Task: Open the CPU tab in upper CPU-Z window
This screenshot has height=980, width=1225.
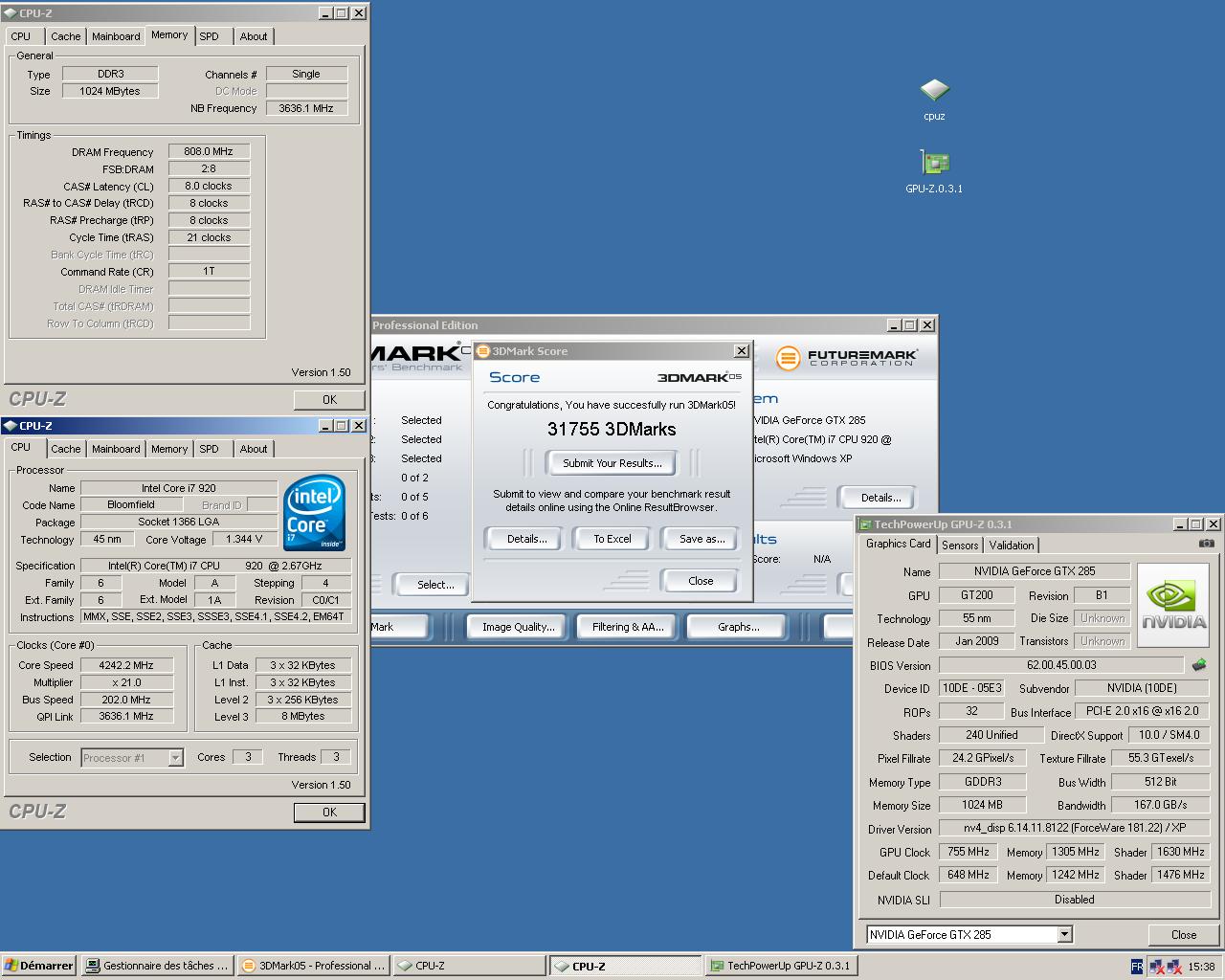Action: point(21,36)
